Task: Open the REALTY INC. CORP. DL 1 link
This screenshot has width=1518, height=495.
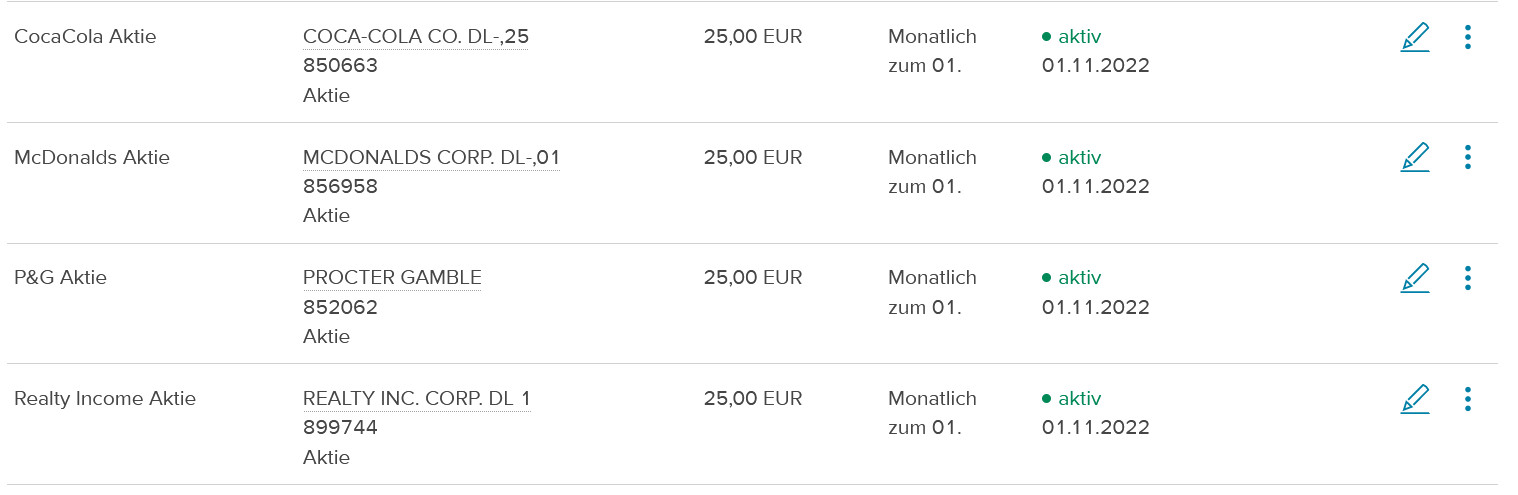Action: click(x=417, y=398)
